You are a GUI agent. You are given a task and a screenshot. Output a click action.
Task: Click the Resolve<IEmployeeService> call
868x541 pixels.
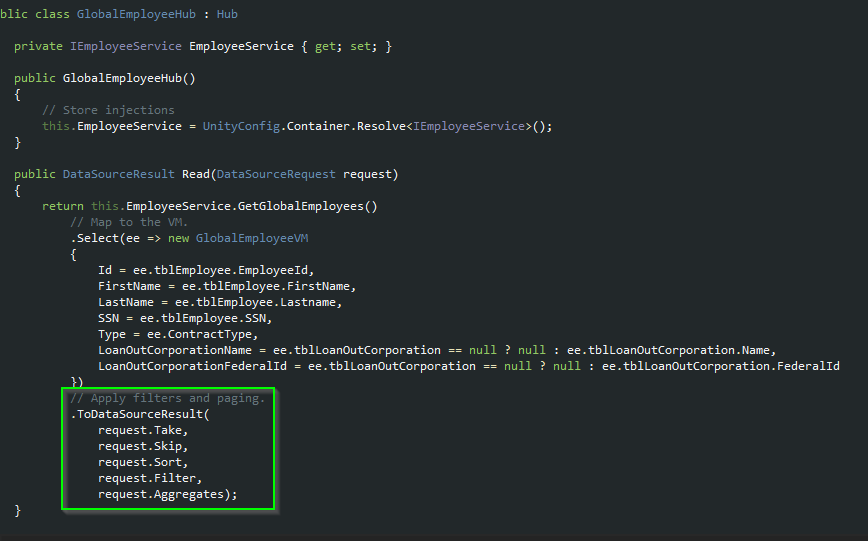[x=454, y=126]
